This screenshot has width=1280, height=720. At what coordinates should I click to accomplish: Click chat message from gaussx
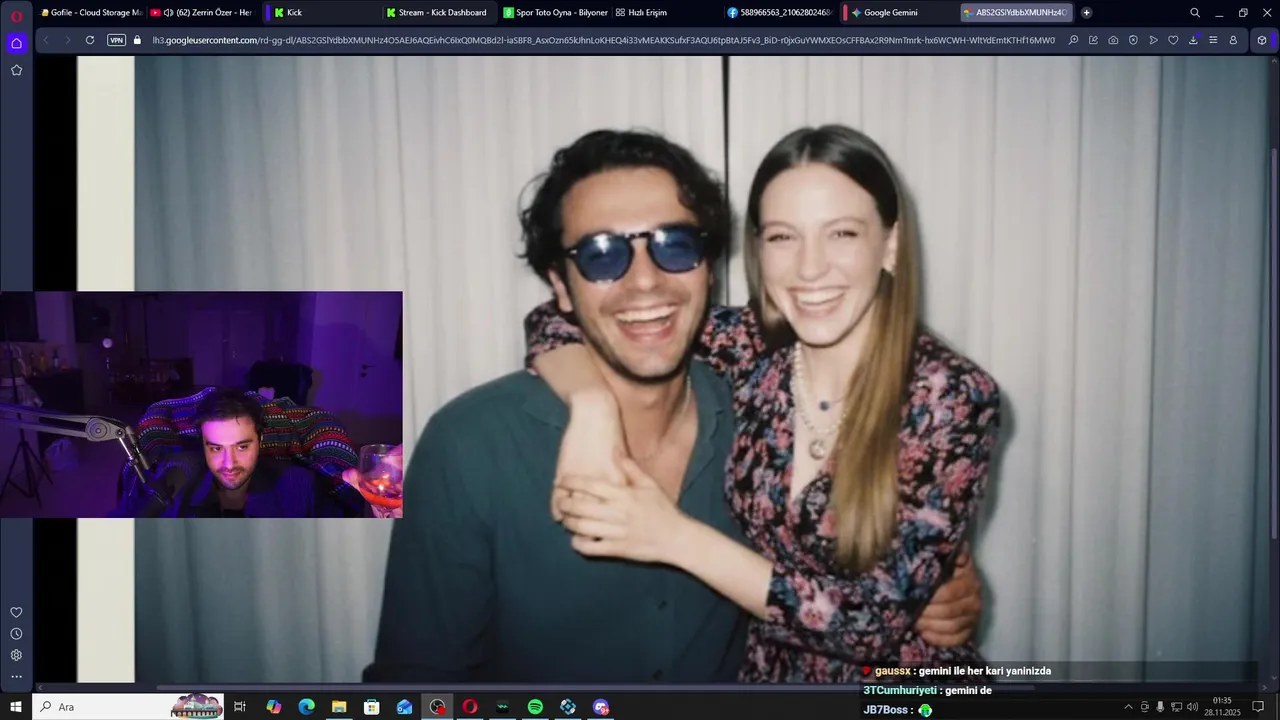tap(956, 671)
